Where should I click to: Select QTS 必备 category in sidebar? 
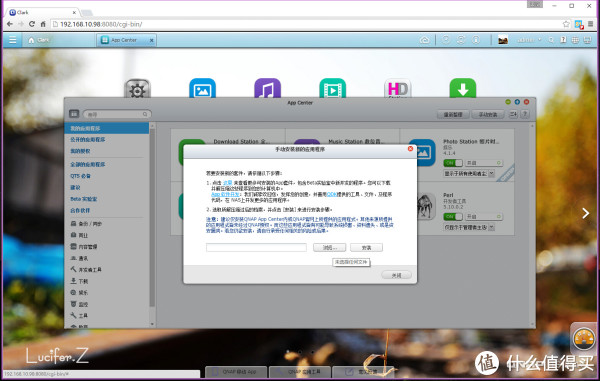(x=80, y=176)
